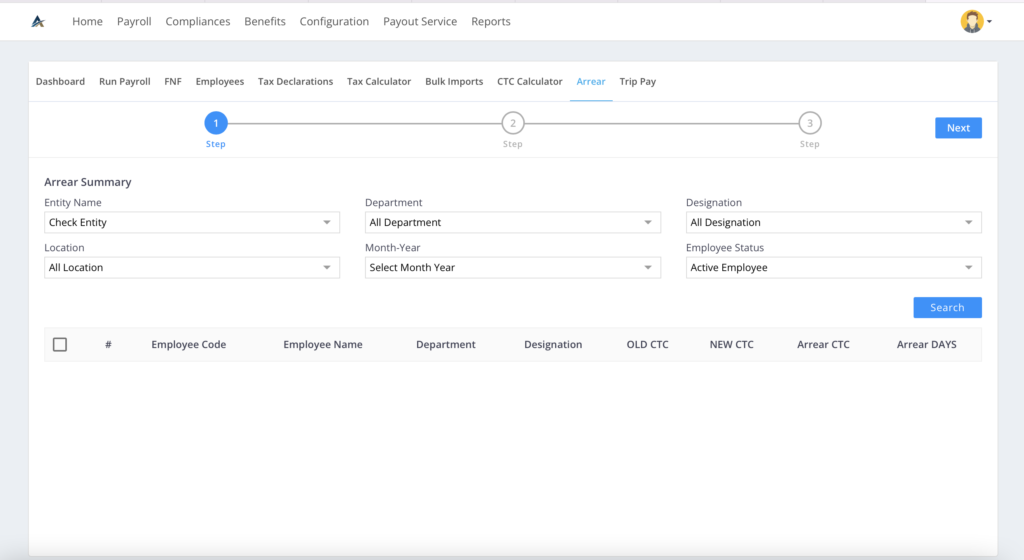
Task: Open the All Designation dropdown
Action: point(833,223)
